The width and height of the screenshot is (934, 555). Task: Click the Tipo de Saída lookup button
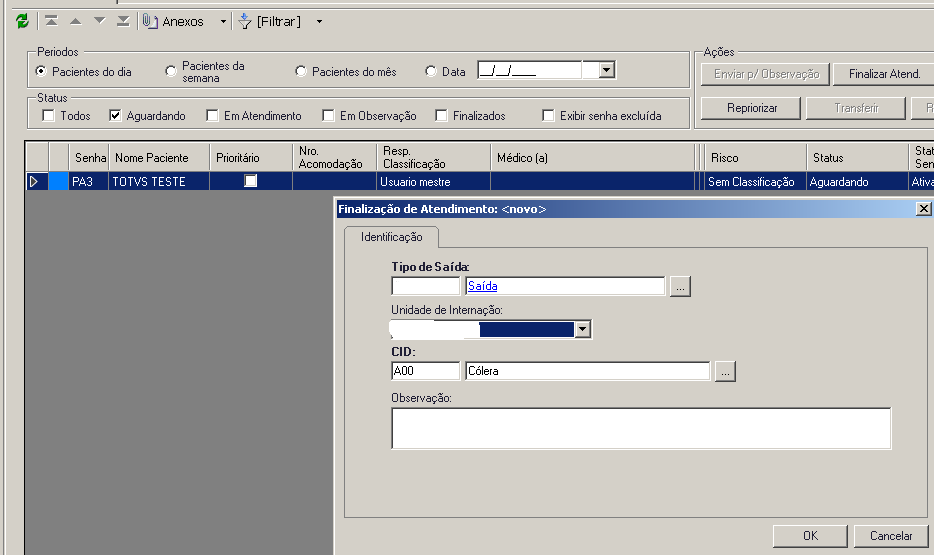pos(680,286)
